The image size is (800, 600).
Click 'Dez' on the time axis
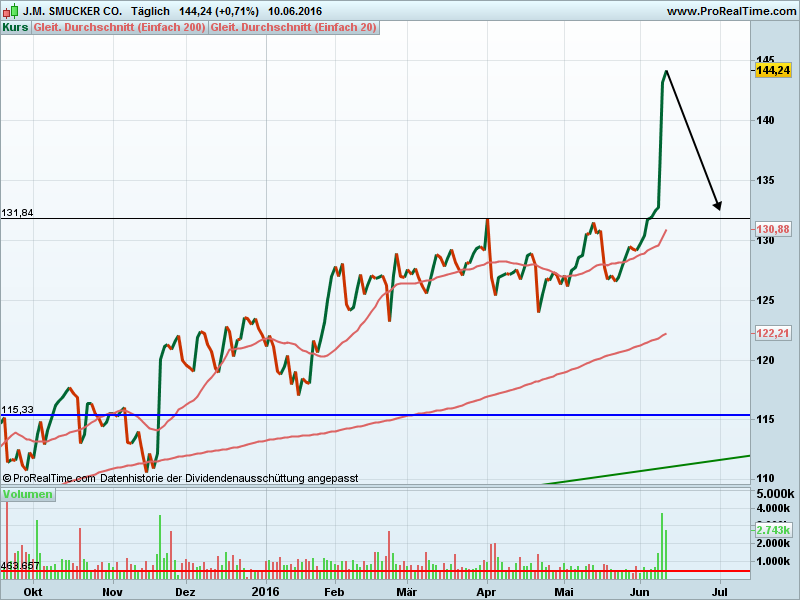[185, 592]
